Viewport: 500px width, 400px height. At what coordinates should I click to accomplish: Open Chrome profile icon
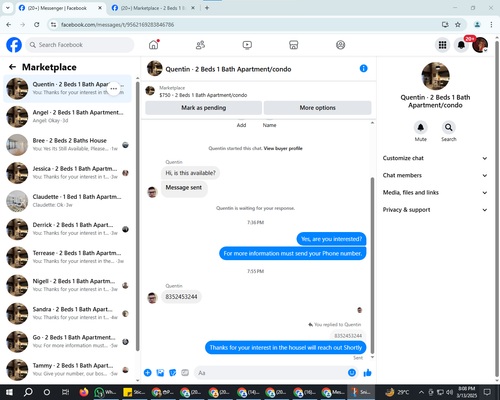pyautogui.click(x=477, y=24)
